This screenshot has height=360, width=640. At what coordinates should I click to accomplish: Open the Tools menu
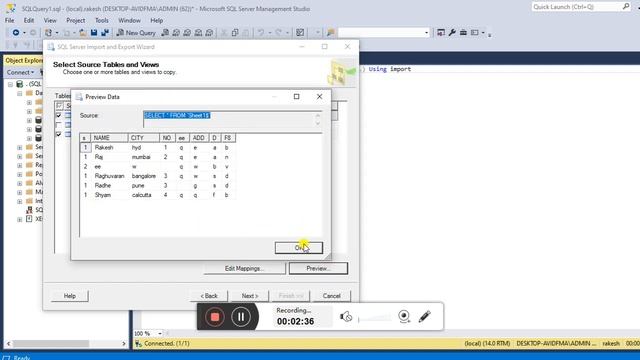click(x=102, y=20)
